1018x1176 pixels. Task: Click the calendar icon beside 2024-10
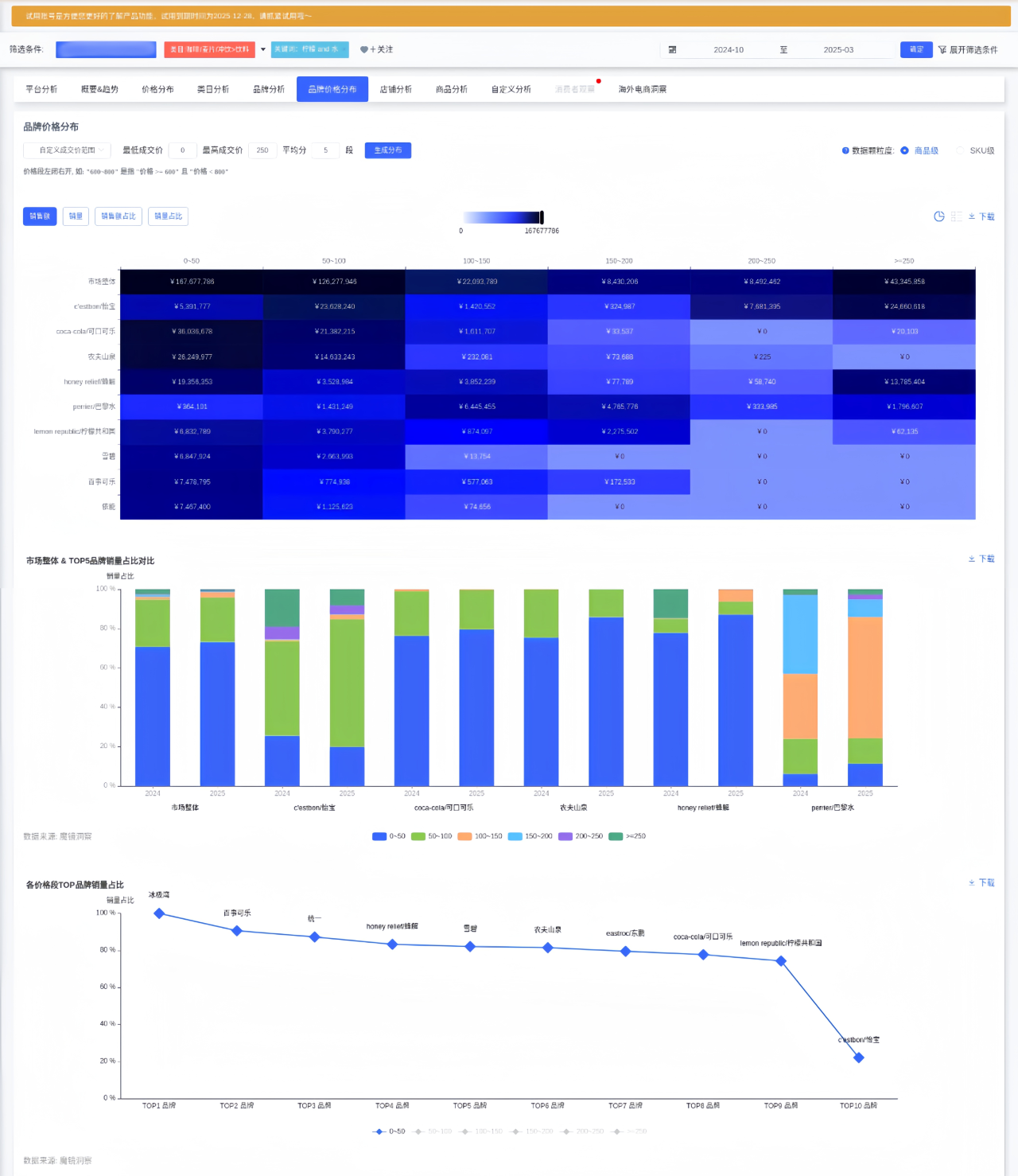[x=672, y=49]
